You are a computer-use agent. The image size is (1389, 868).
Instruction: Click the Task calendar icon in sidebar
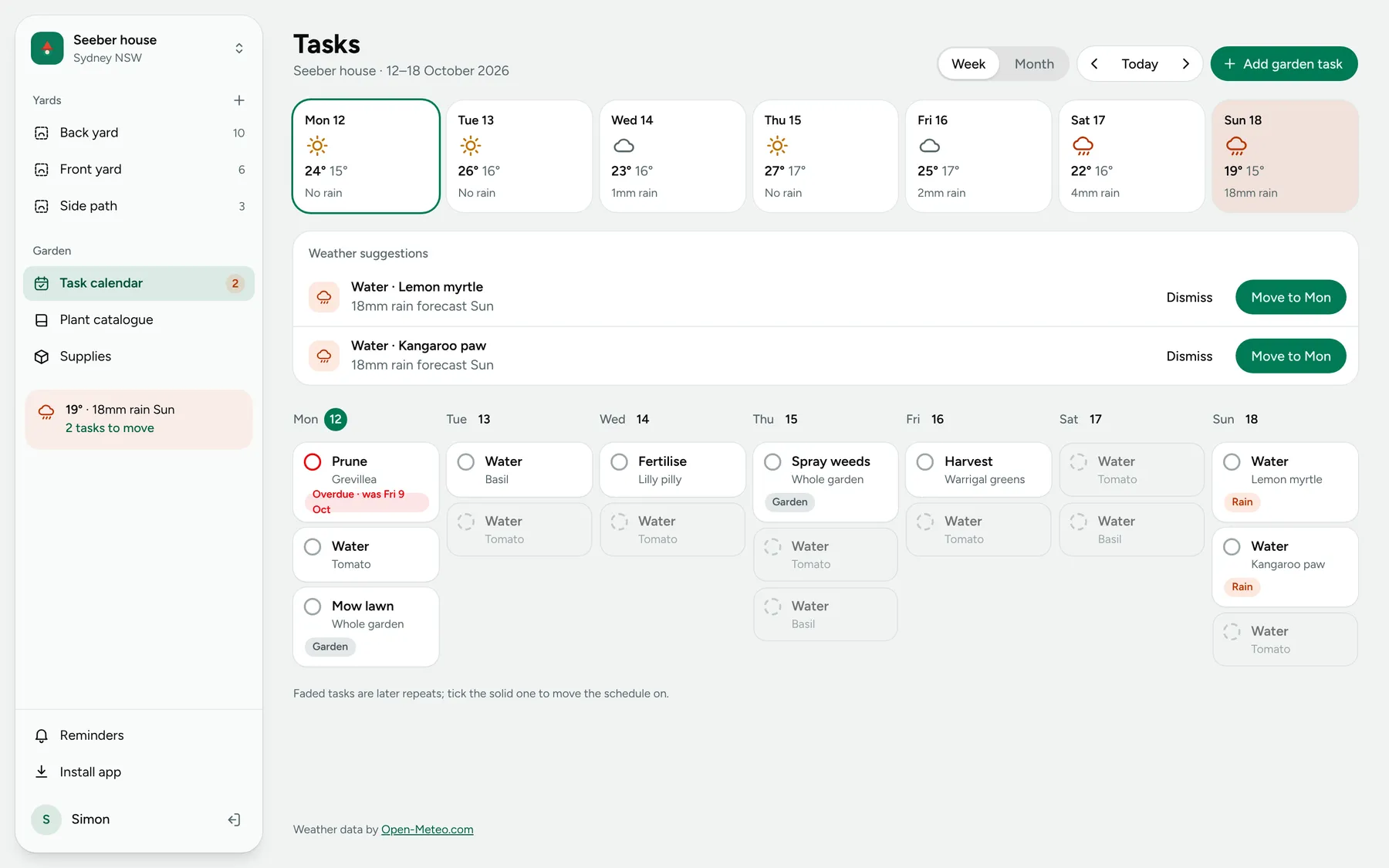(x=42, y=283)
